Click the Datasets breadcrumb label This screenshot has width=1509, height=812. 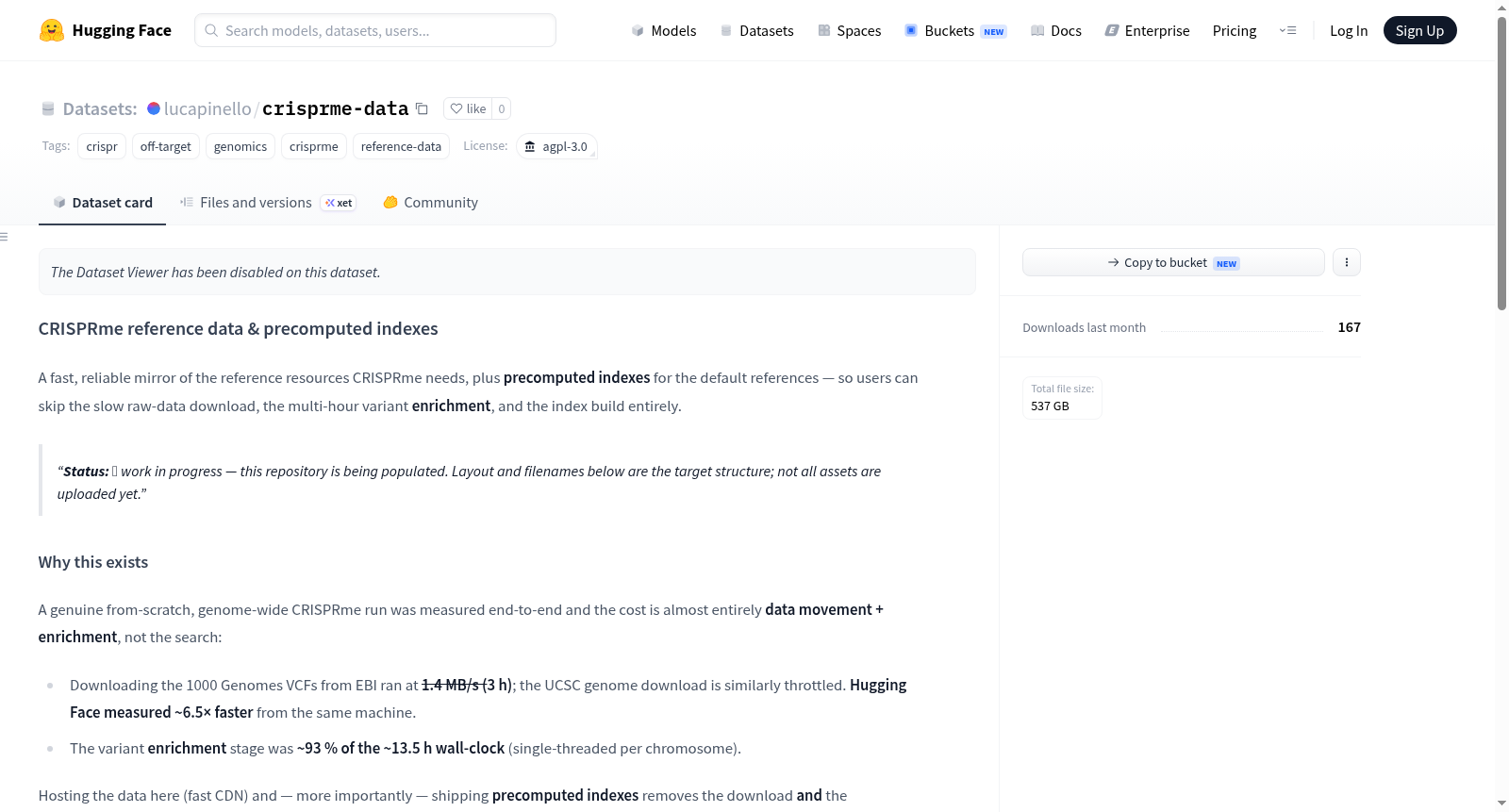click(100, 108)
